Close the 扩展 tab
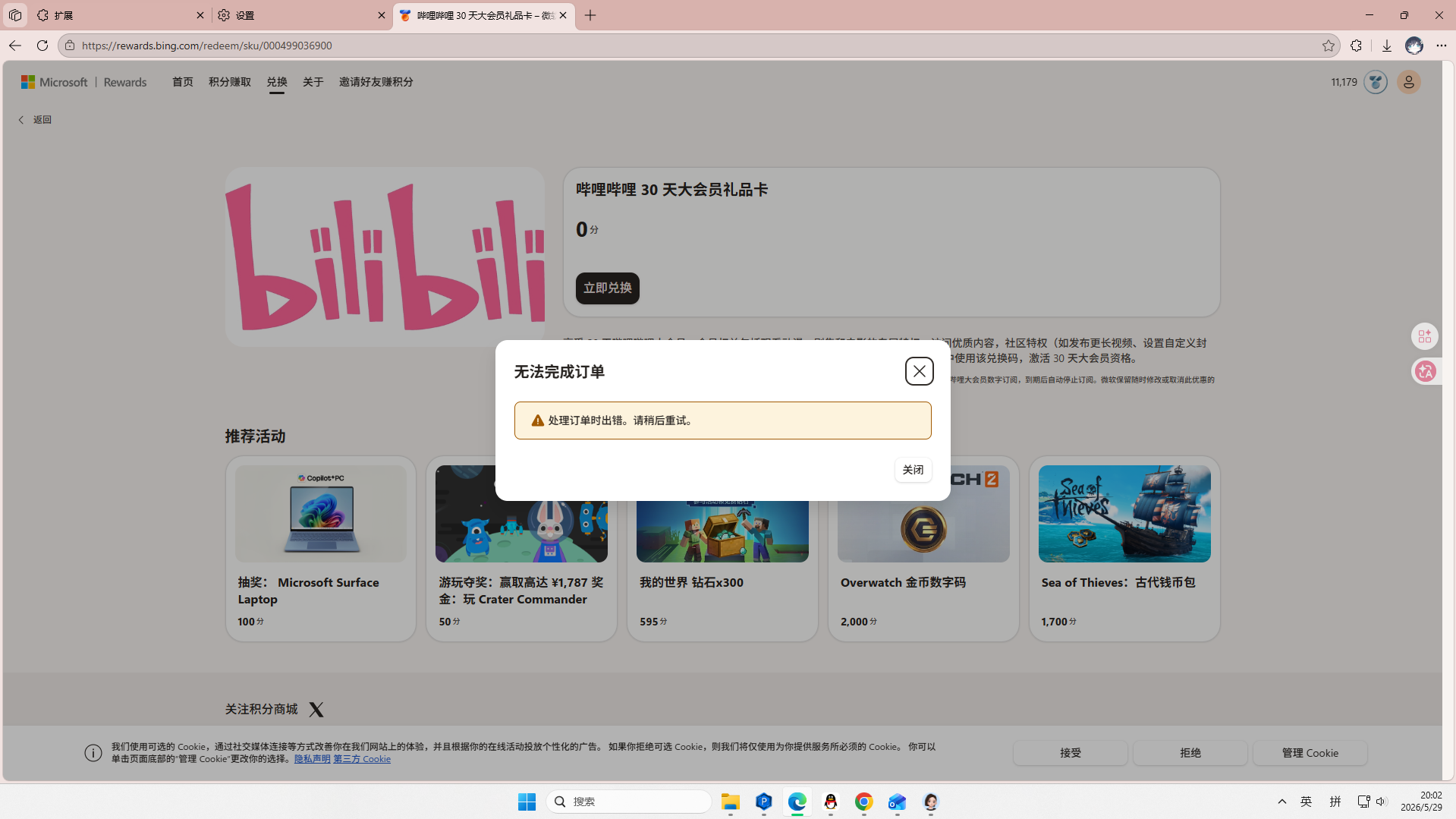This screenshot has height=819, width=1456. click(x=200, y=15)
